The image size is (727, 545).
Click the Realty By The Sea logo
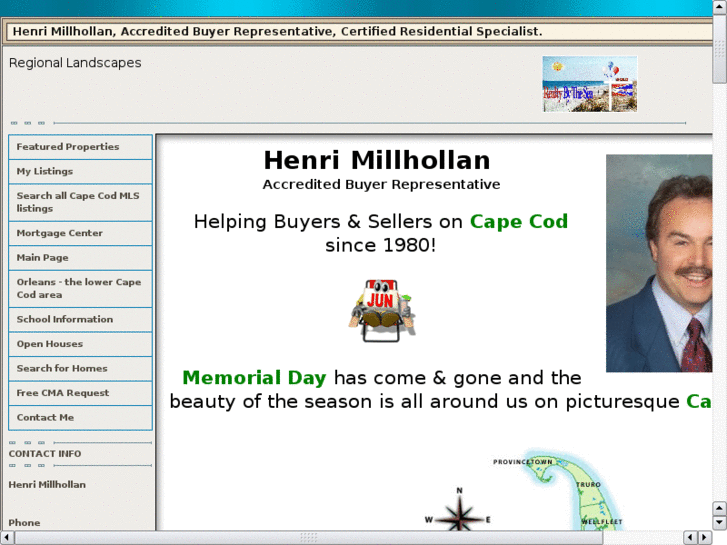pyautogui.click(x=590, y=84)
